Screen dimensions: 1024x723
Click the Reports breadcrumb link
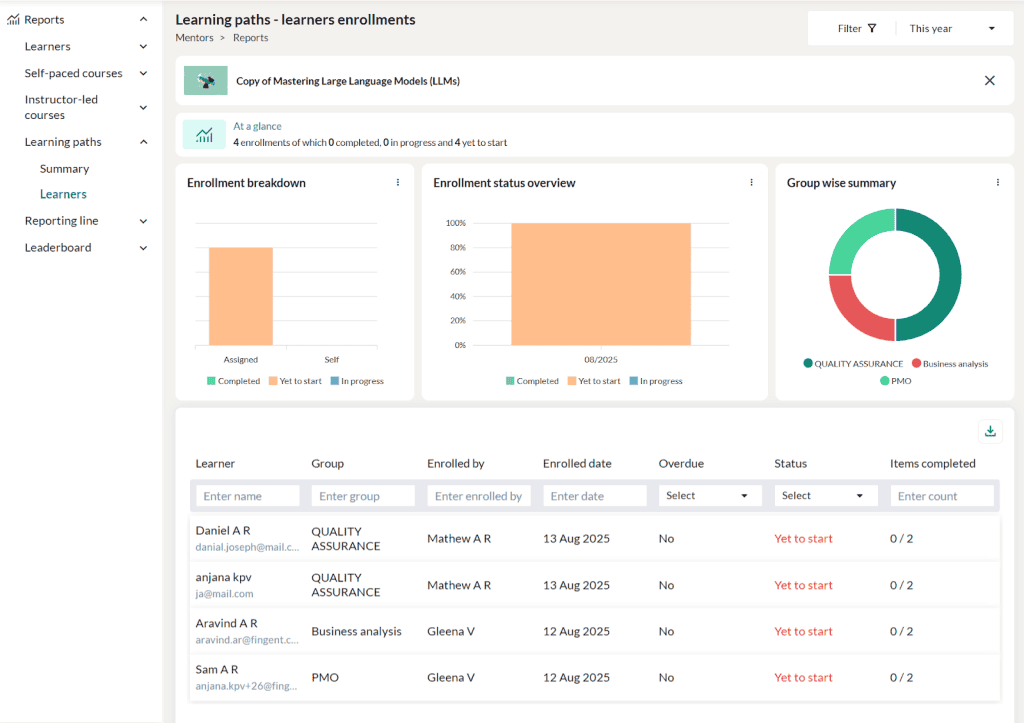[x=250, y=38]
